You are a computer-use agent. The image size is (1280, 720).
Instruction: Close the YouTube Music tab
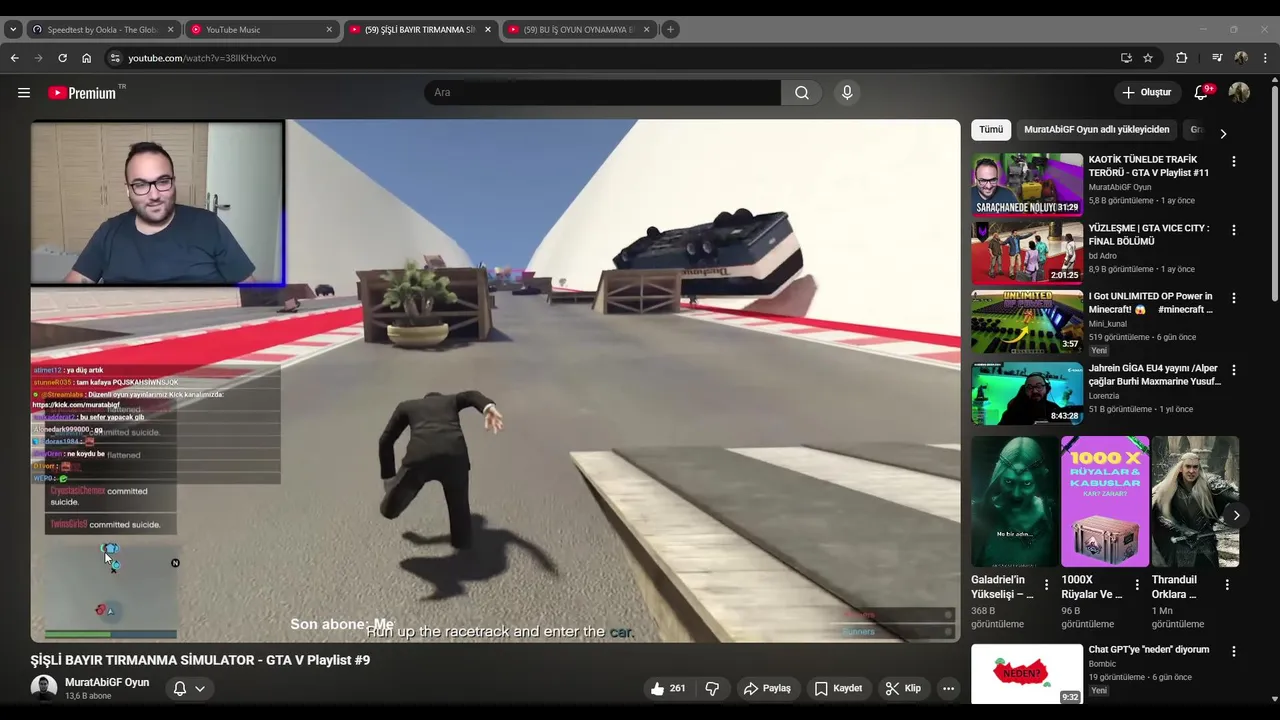point(329,30)
